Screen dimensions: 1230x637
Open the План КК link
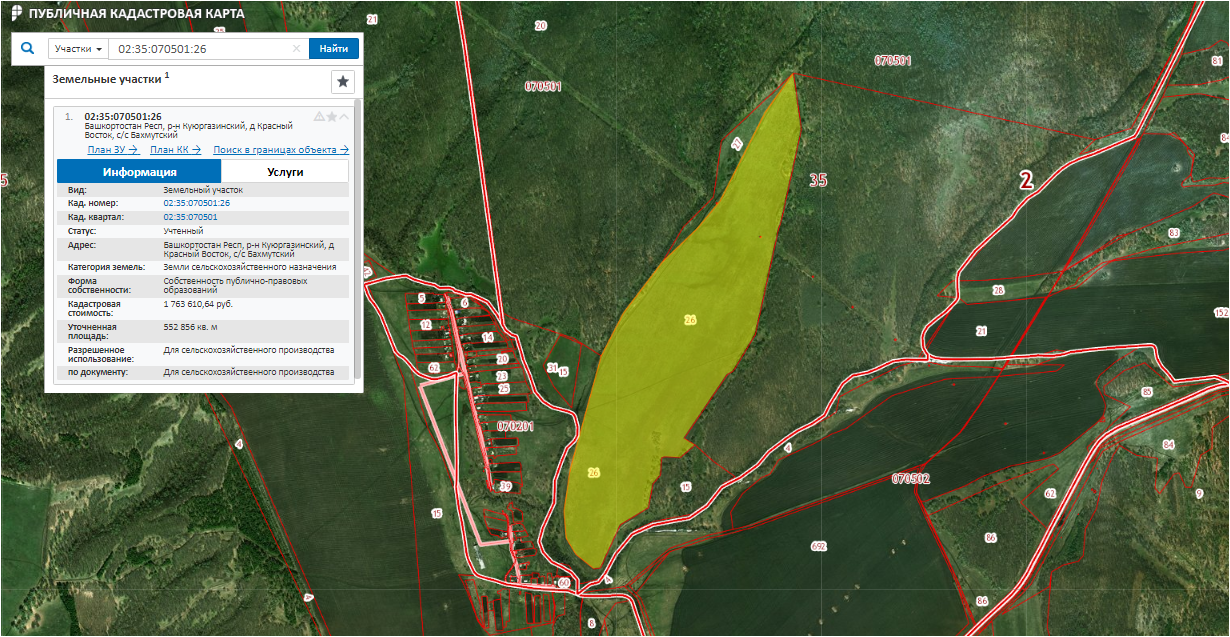point(175,150)
